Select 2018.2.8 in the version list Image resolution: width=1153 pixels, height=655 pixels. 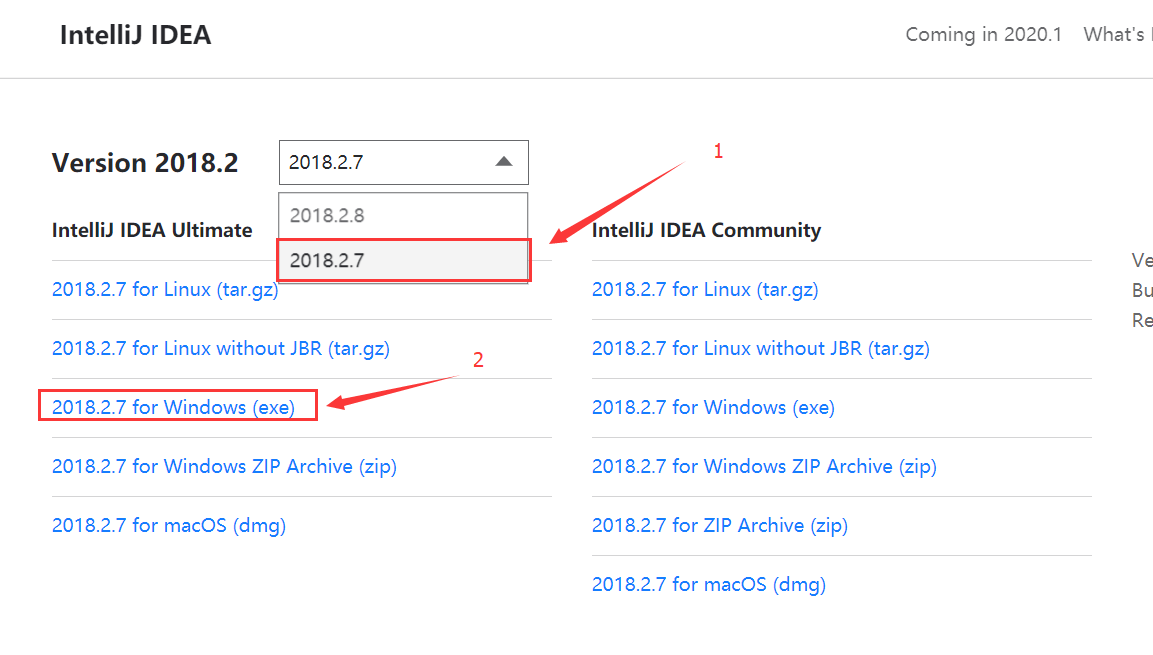point(403,215)
